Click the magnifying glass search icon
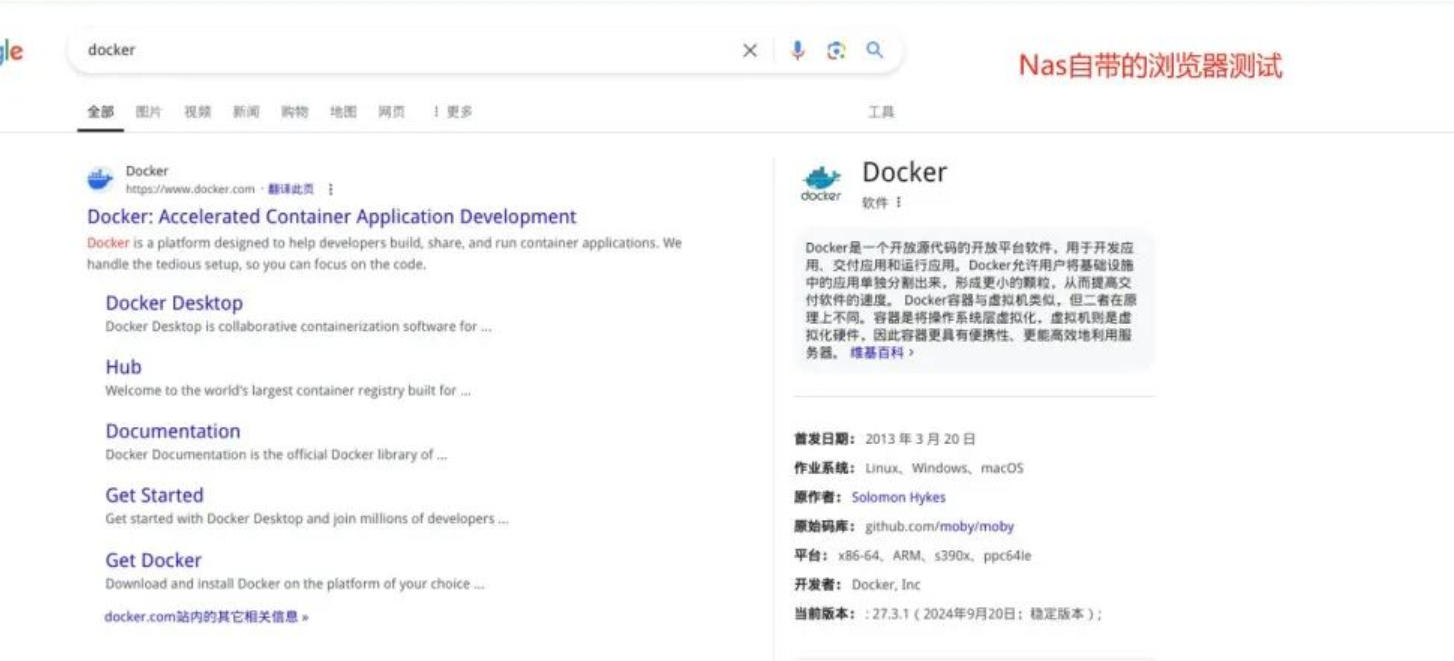The width and height of the screenshot is (1454, 661). (875, 51)
